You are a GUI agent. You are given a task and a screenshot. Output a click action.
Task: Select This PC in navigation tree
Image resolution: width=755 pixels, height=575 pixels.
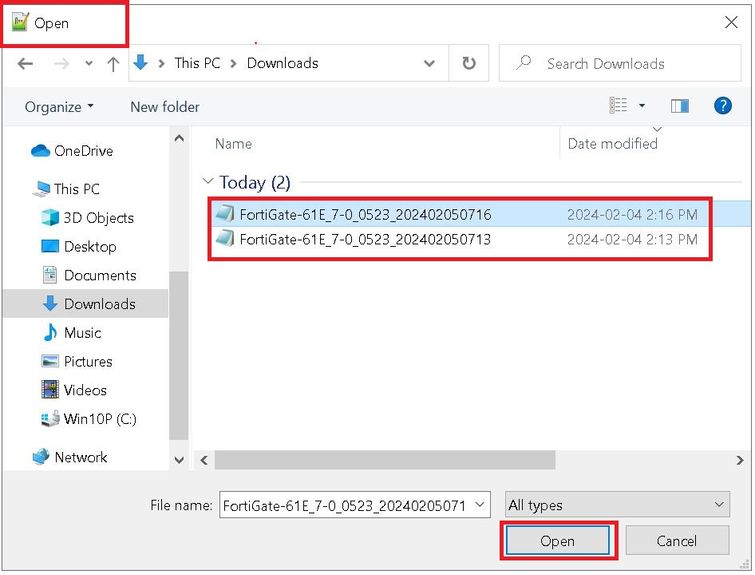pos(66,189)
